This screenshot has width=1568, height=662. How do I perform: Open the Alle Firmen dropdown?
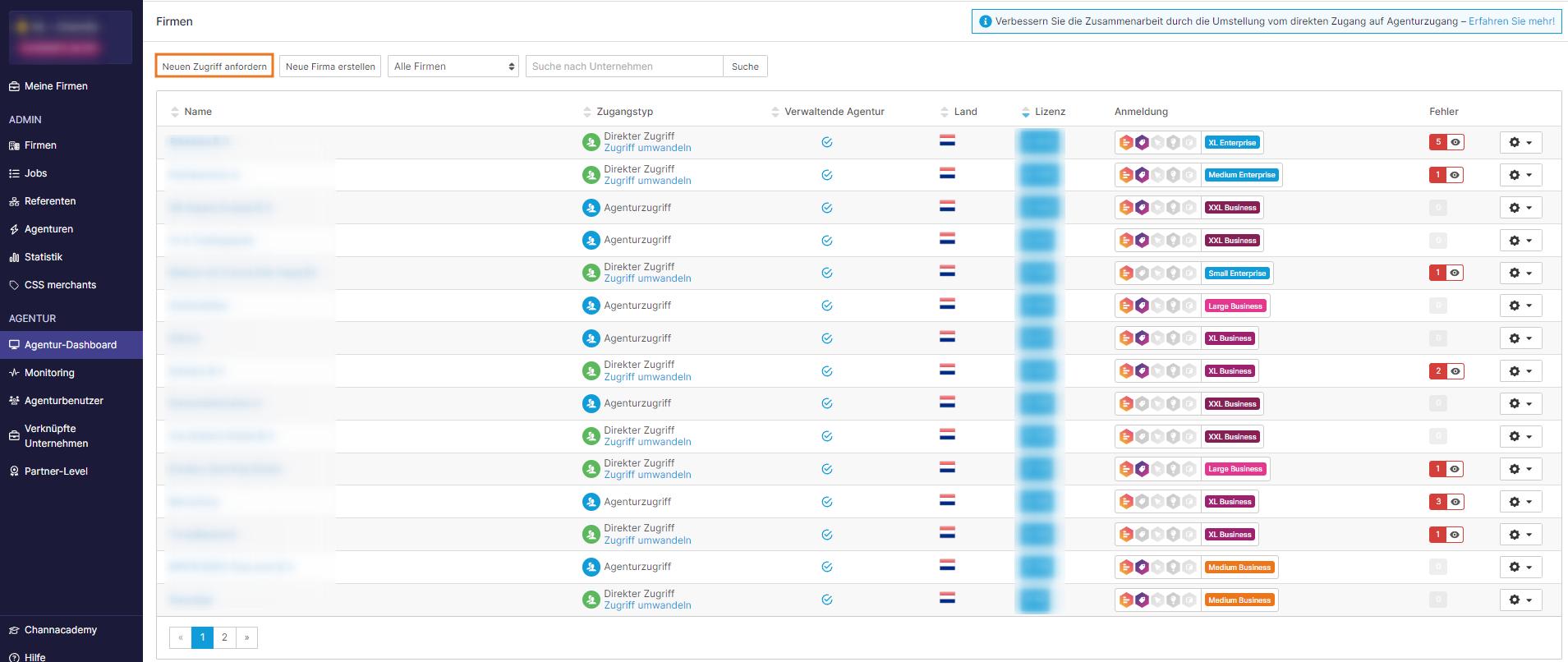tap(453, 67)
